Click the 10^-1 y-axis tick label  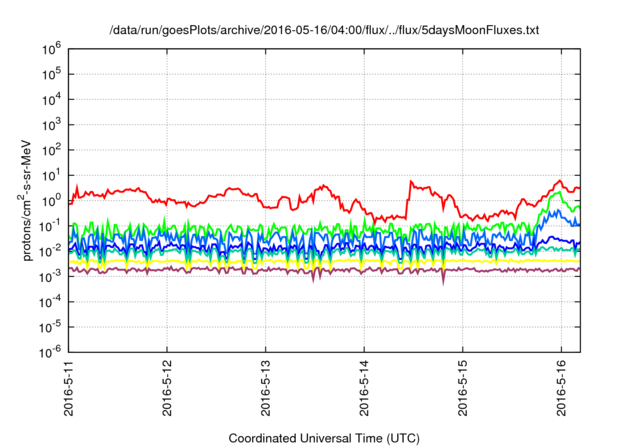tap(51, 226)
